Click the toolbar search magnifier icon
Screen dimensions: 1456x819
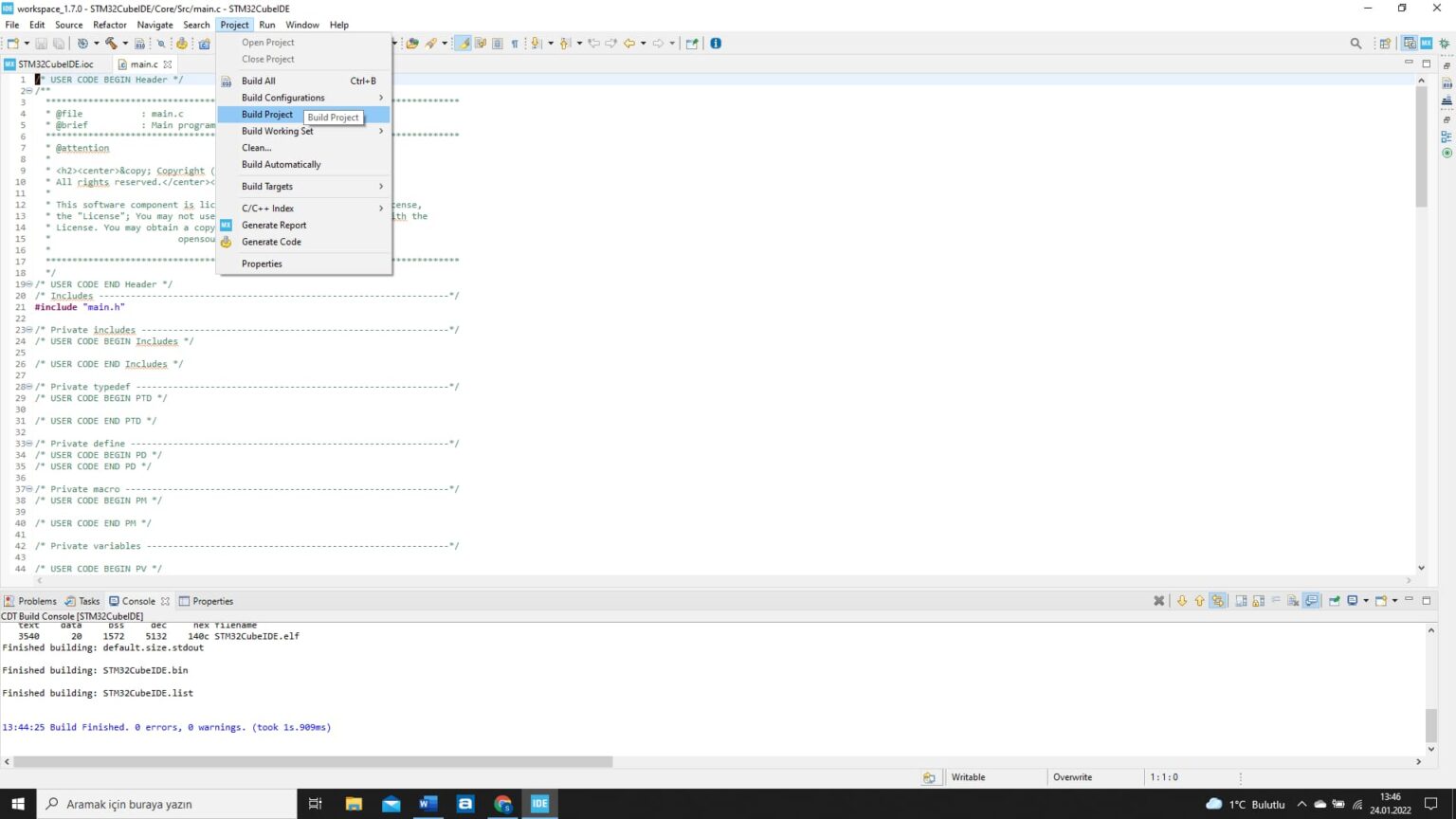click(x=1356, y=44)
